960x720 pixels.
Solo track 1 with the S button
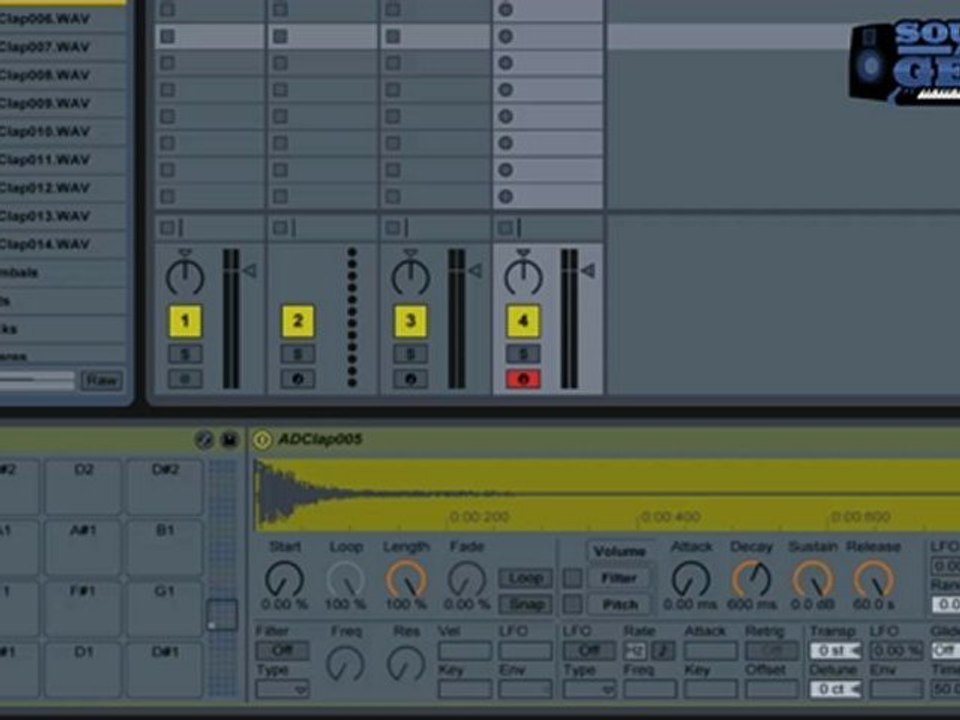pyautogui.click(x=185, y=354)
